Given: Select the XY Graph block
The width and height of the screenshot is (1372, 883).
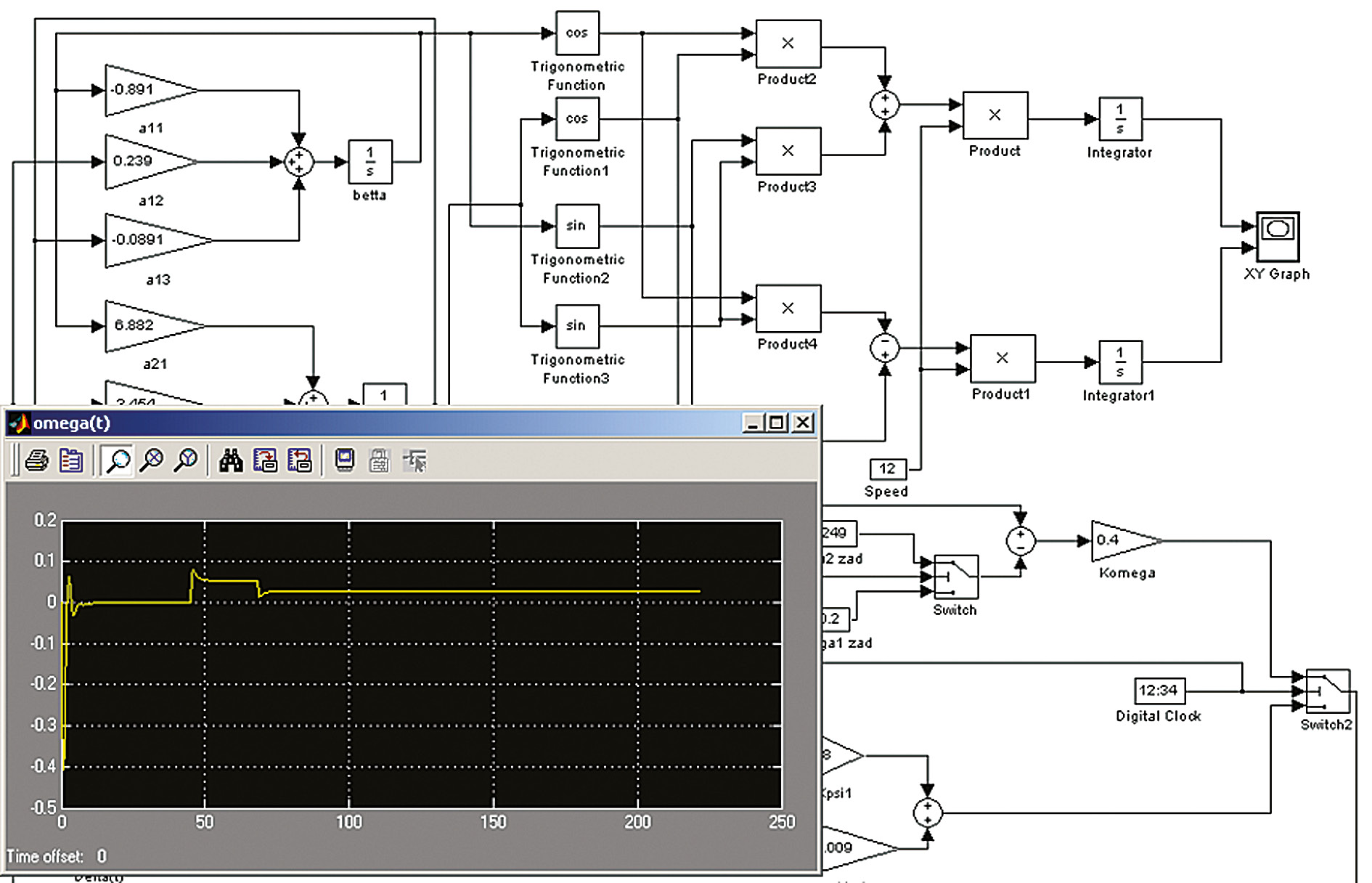Looking at the screenshot, I should [1278, 237].
